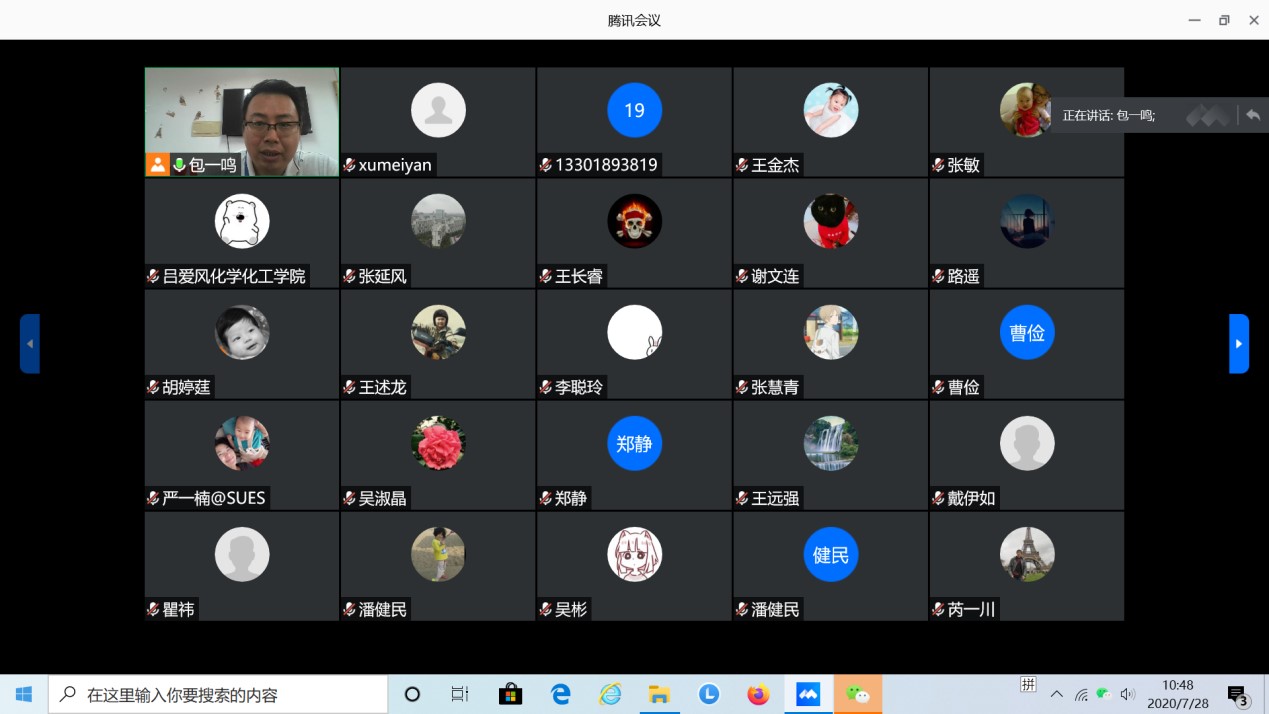Image resolution: width=1269 pixels, height=714 pixels.
Task: Expand hidden system tray icons
Action: tap(1056, 694)
